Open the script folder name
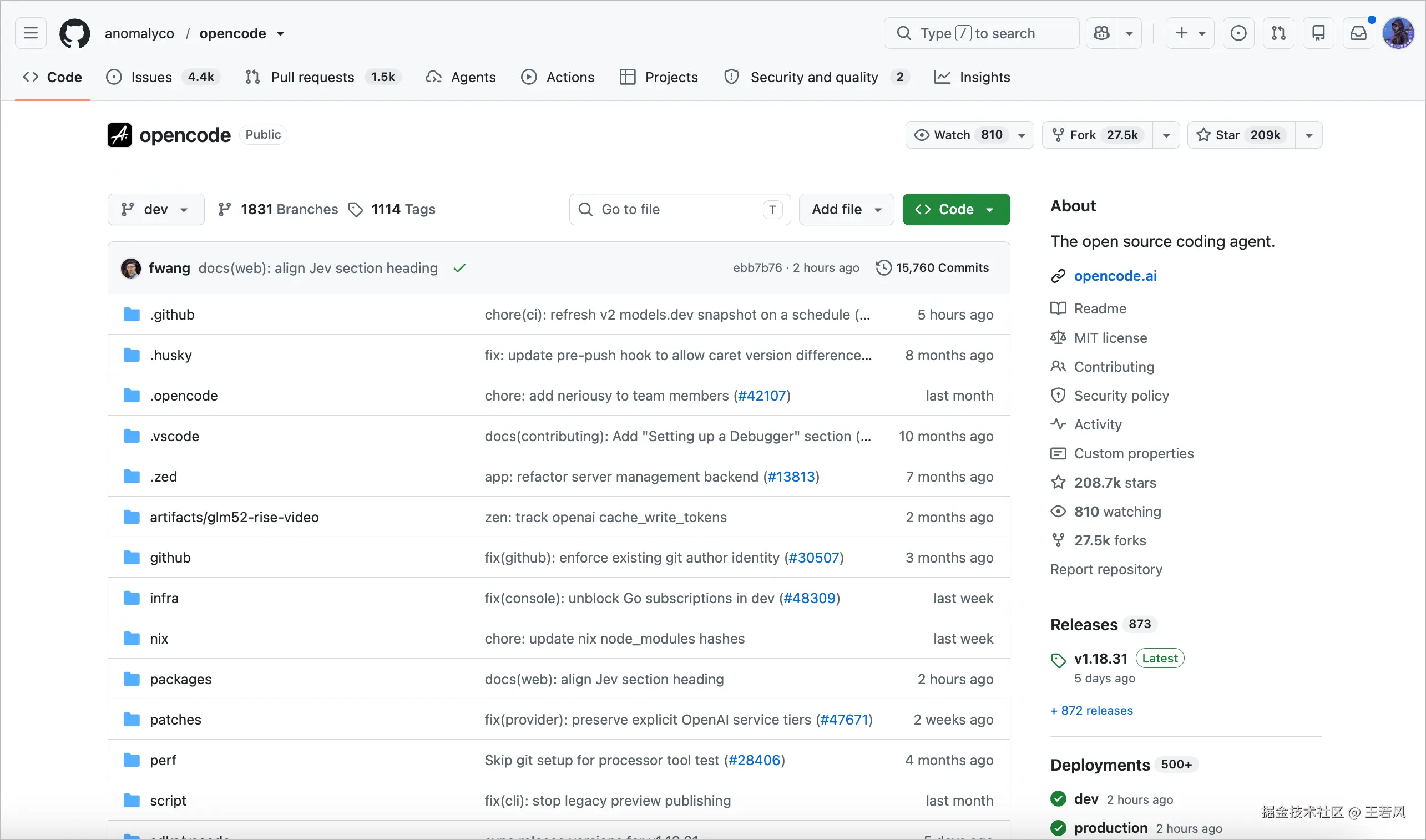Image resolution: width=1426 pixels, height=840 pixels. pyautogui.click(x=168, y=801)
